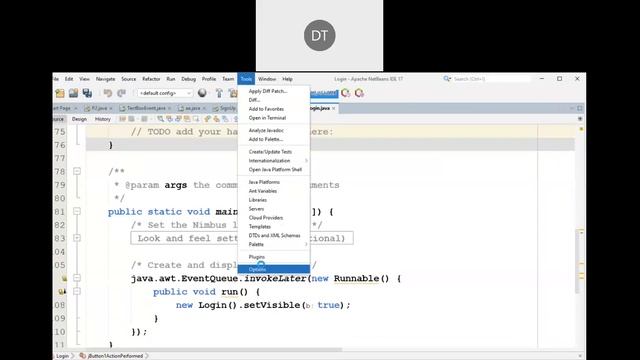Switch to the History view tab
The image size is (640, 360).
[x=102, y=119]
